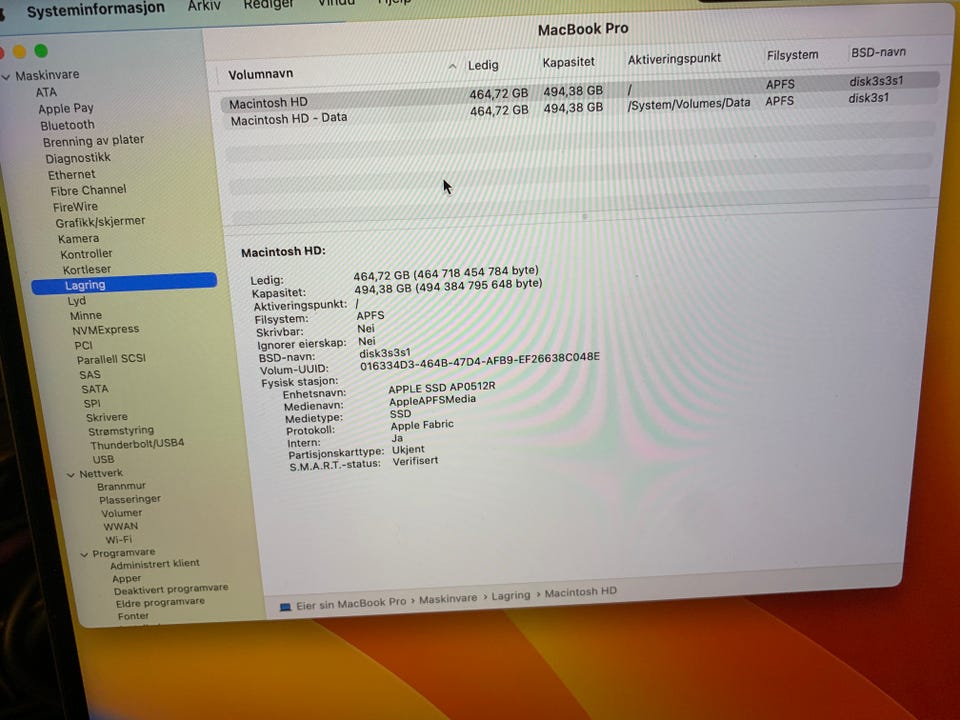Select SAS in the sidebar

(x=89, y=375)
